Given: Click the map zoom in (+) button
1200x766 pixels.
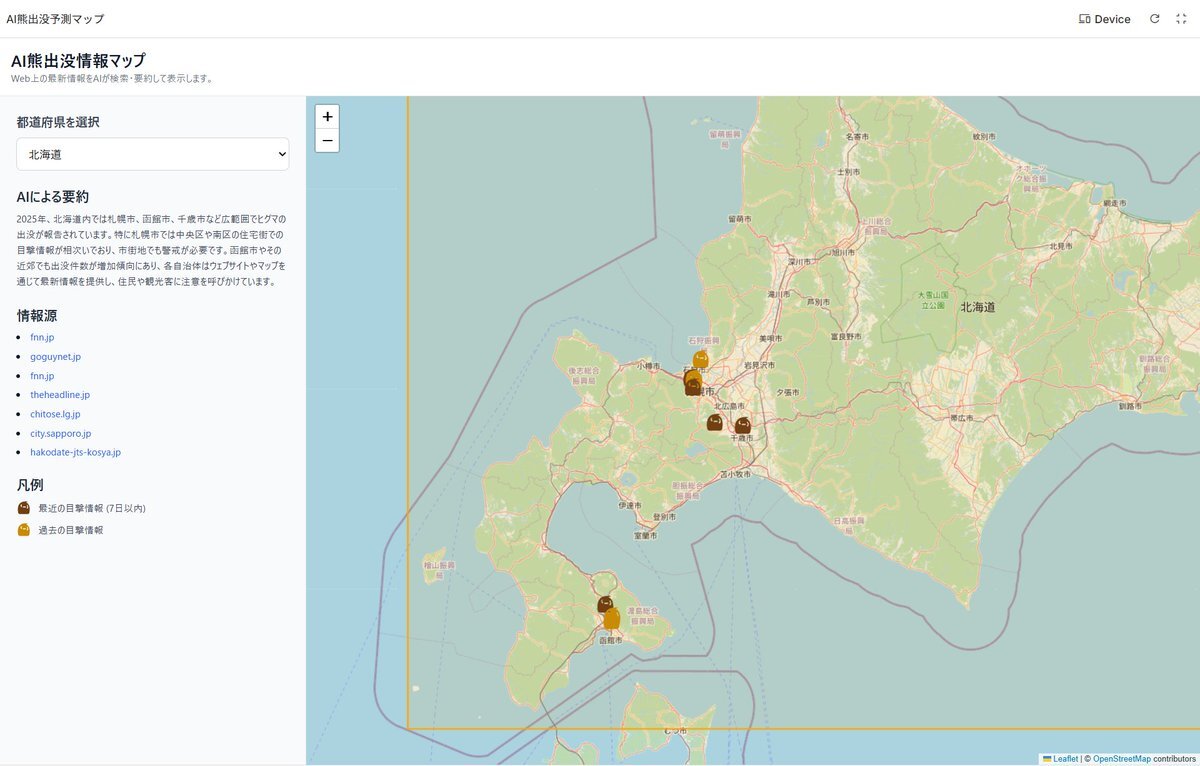Looking at the screenshot, I should [x=327, y=116].
